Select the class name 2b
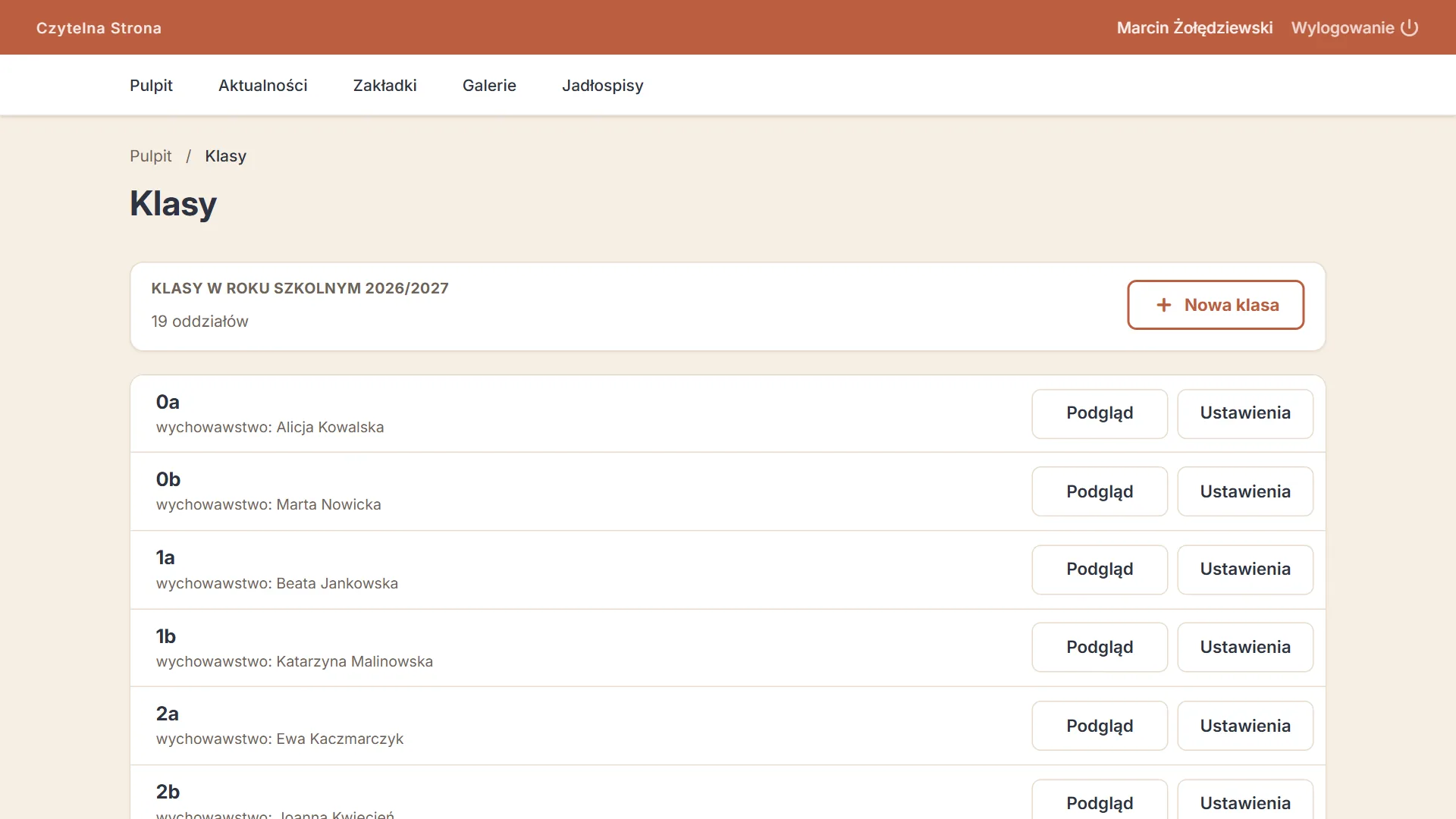This screenshot has width=1456, height=819. [x=168, y=792]
